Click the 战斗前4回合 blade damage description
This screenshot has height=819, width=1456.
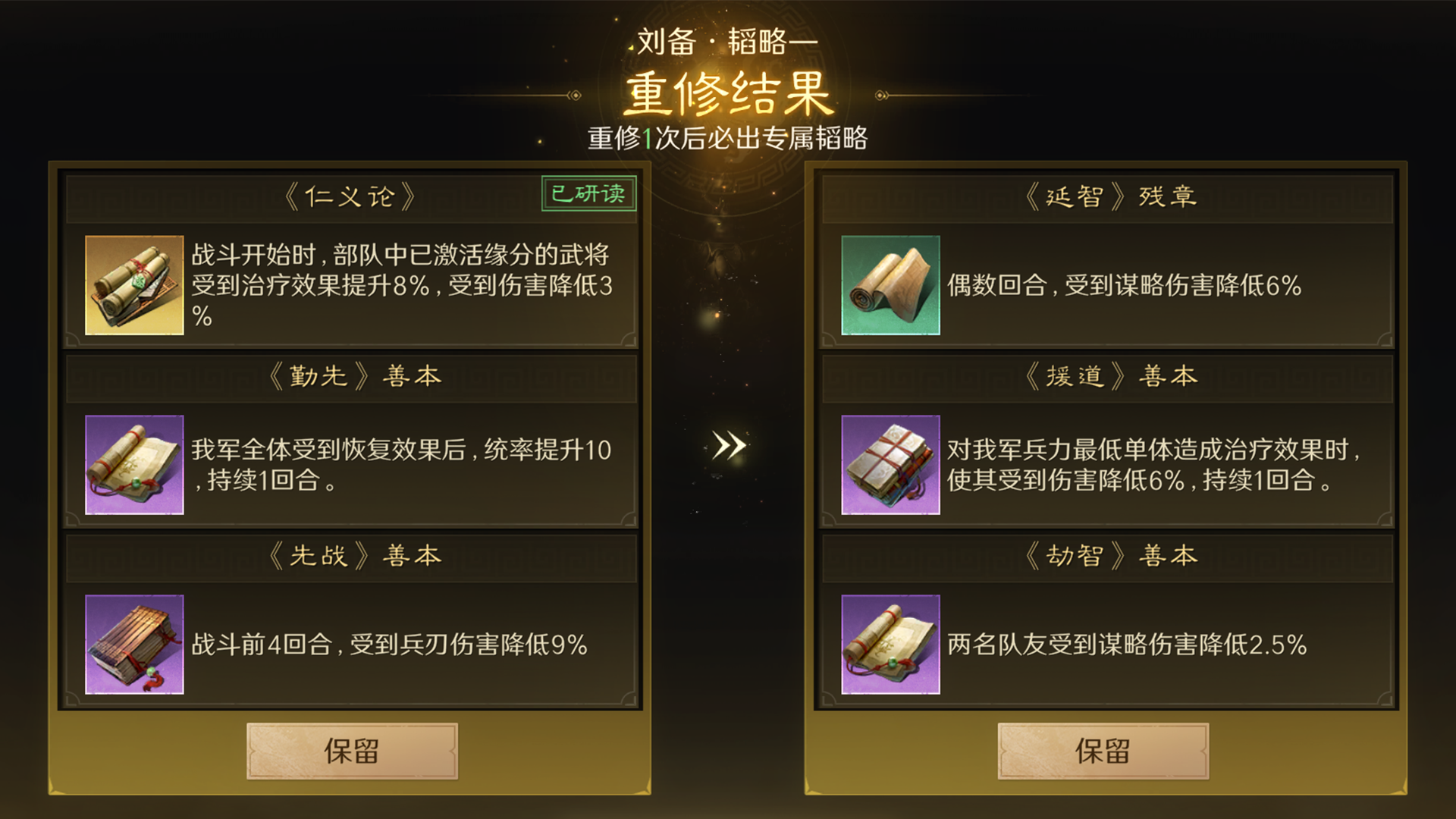[x=389, y=645]
